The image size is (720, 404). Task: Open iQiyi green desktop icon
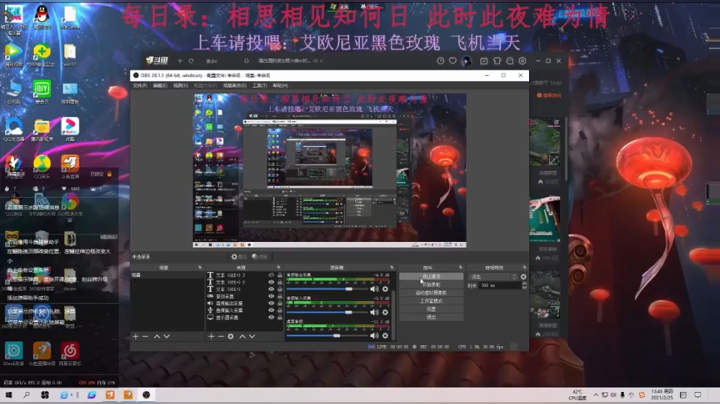[x=42, y=91]
